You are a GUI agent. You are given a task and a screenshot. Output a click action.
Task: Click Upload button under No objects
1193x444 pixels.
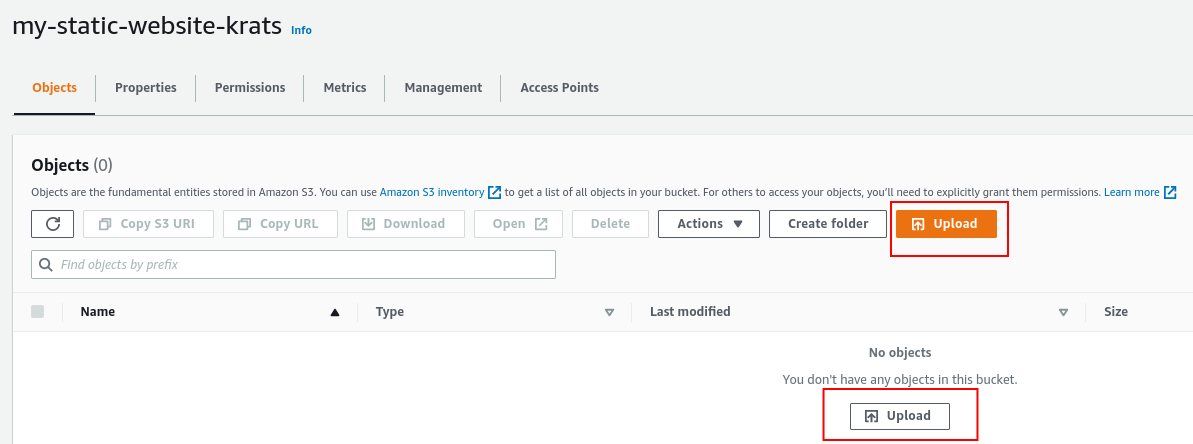[x=899, y=415]
